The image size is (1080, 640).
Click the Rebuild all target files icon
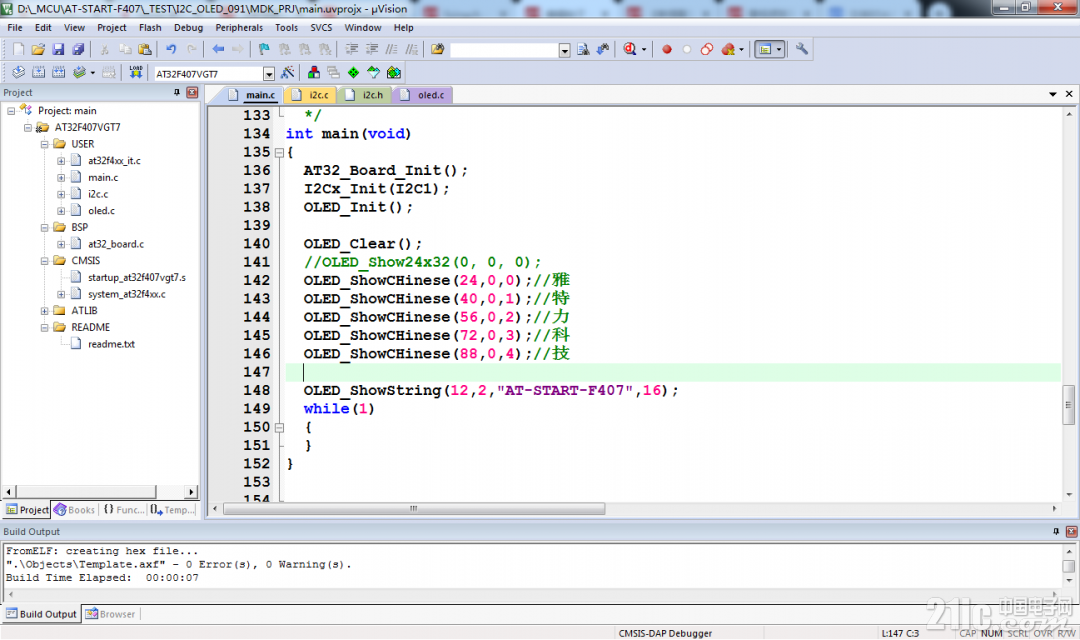click(x=59, y=72)
